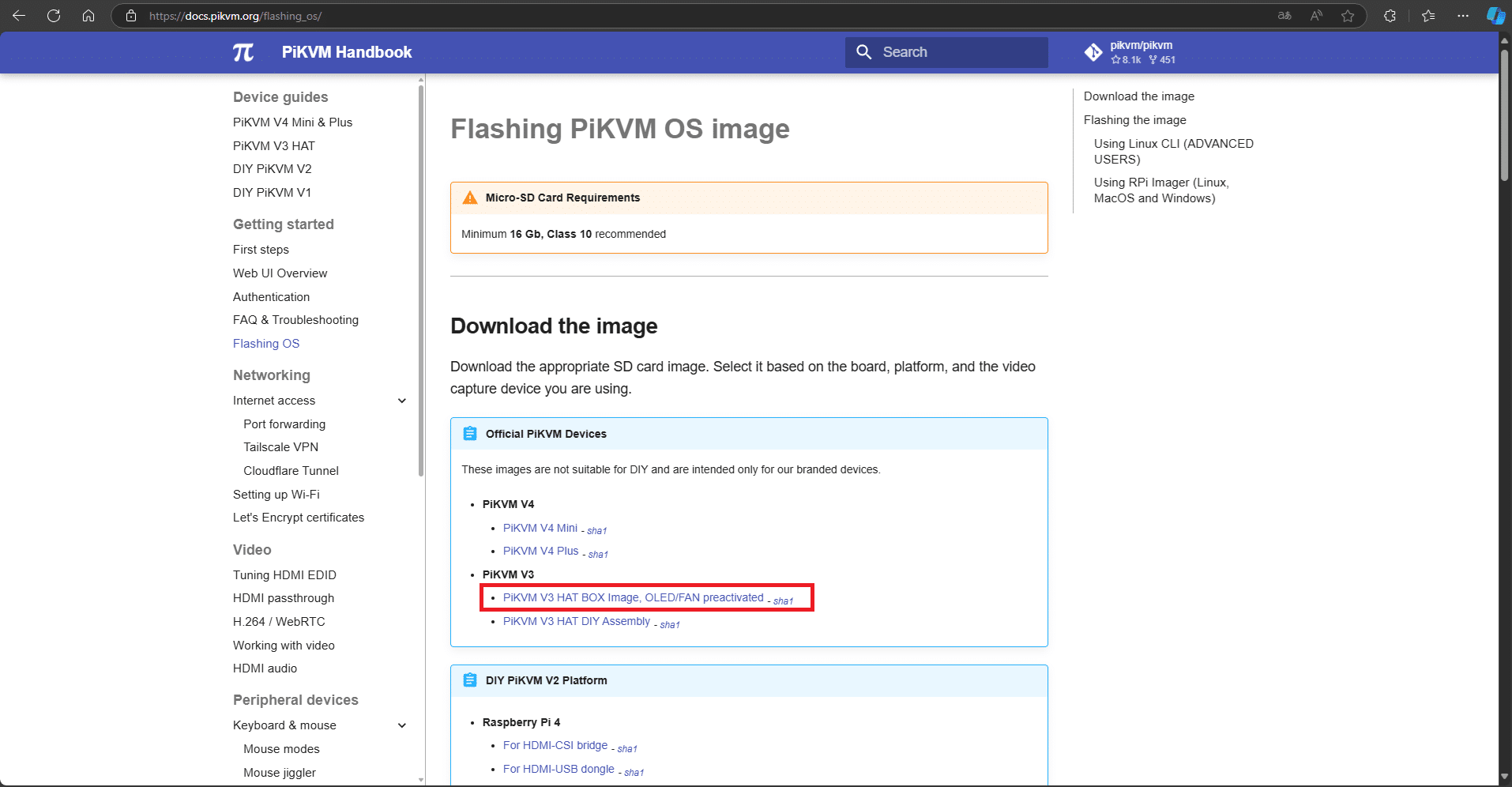
Task: Open Tuning HDMI EDID page
Action: [284, 575]
